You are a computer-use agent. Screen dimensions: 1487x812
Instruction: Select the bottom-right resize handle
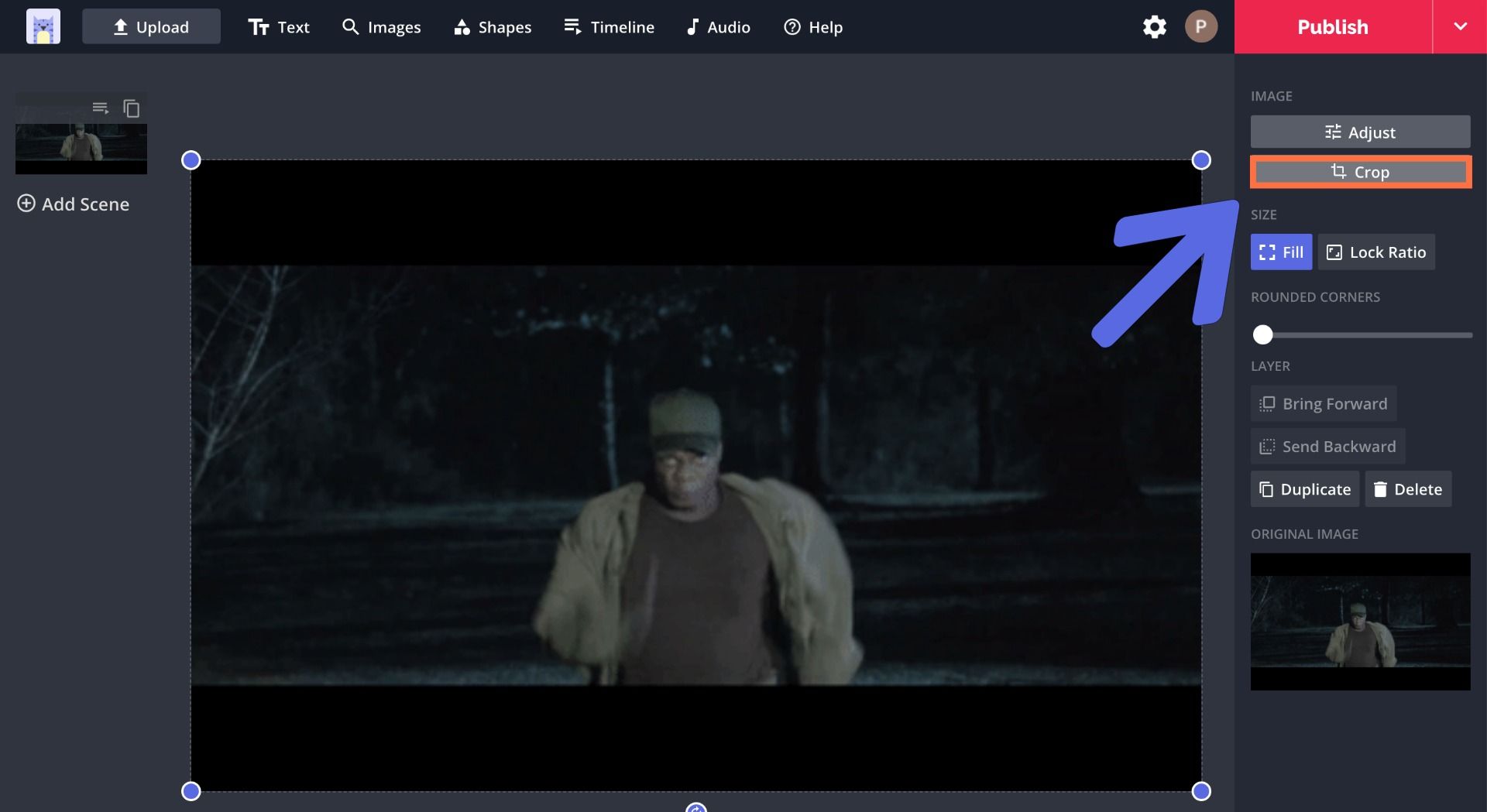[1201, 791]
